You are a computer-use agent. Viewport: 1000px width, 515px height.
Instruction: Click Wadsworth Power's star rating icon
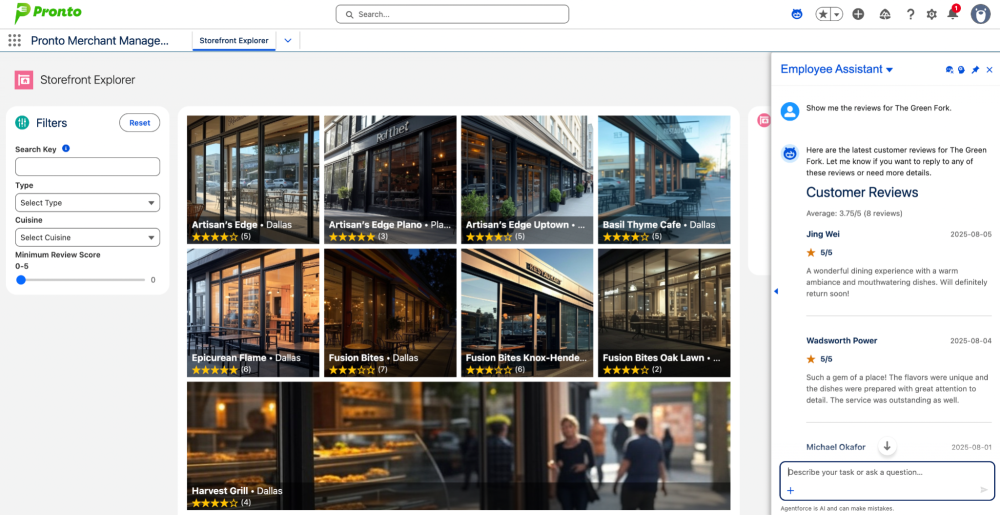811,359
